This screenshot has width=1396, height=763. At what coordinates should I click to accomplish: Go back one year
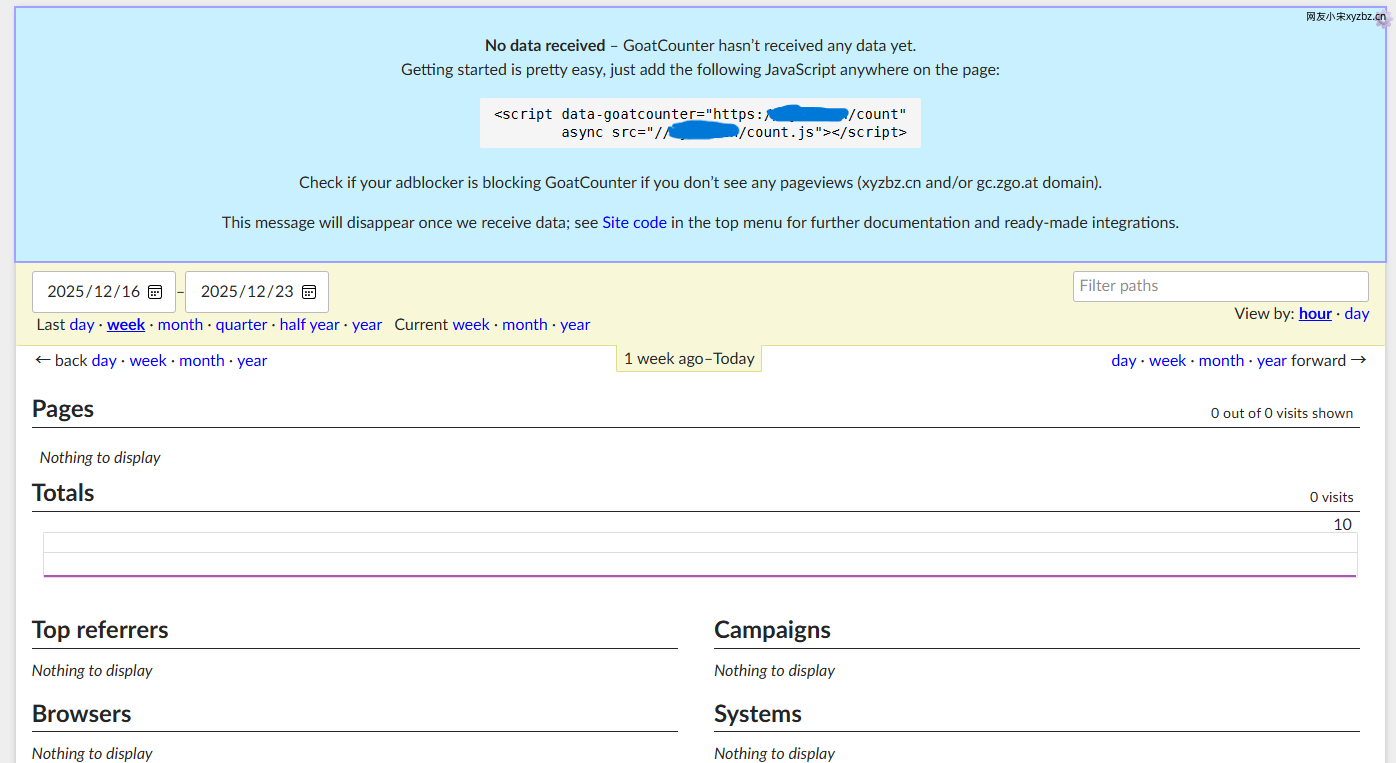252,361
